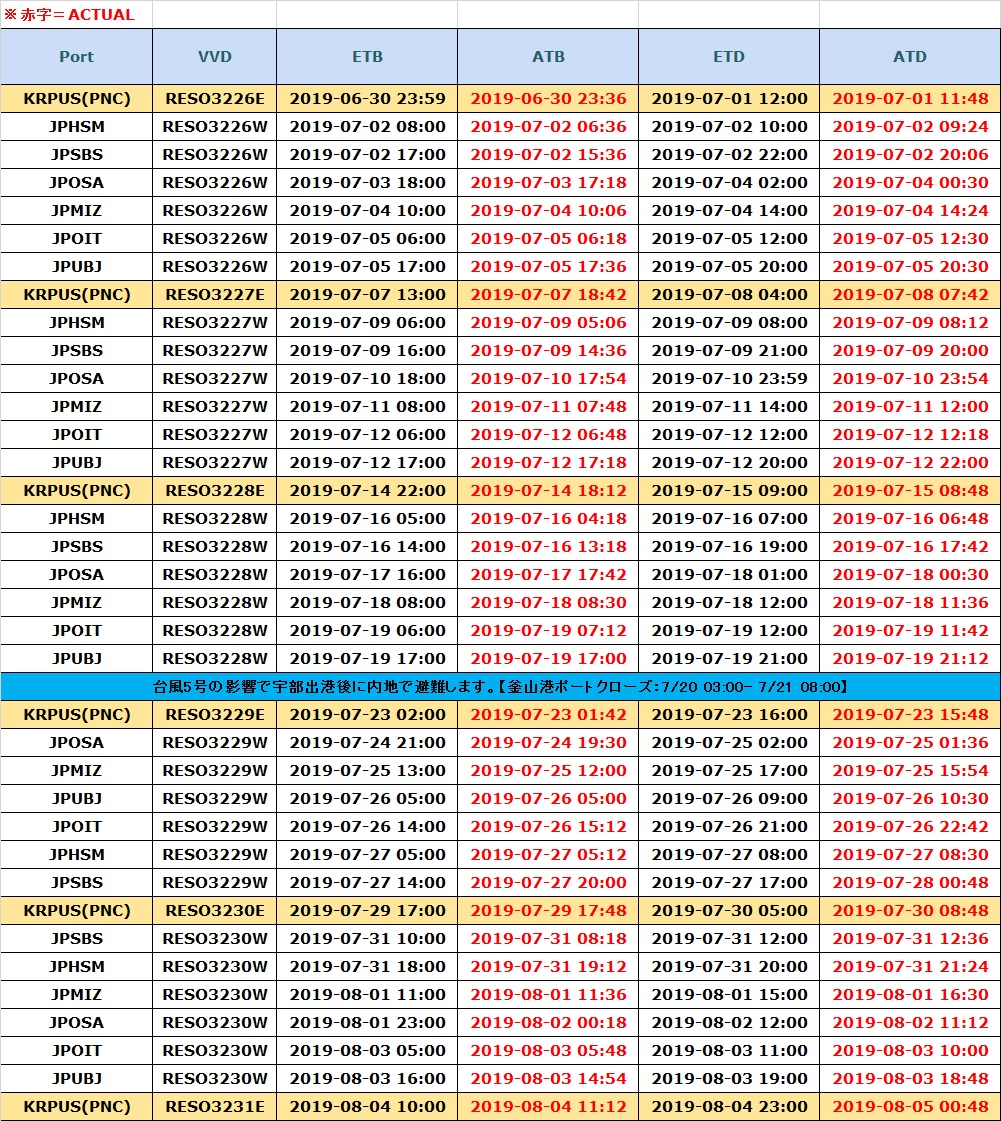Viewport: 1001px width, 1121px height.
Task: Click ETD value 2019-07-10 23:59
Action: (729, 378)
